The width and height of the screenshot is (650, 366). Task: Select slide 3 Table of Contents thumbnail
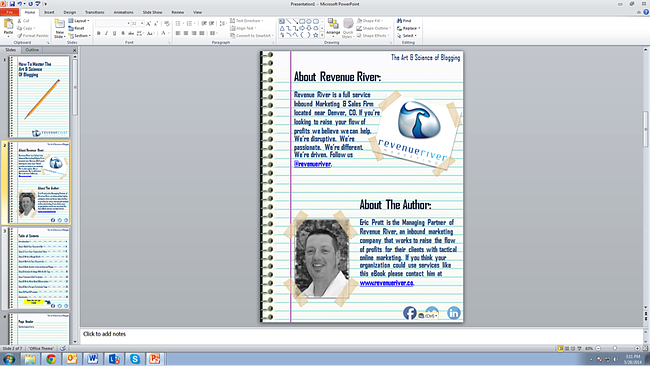click(x=39, y=268)
